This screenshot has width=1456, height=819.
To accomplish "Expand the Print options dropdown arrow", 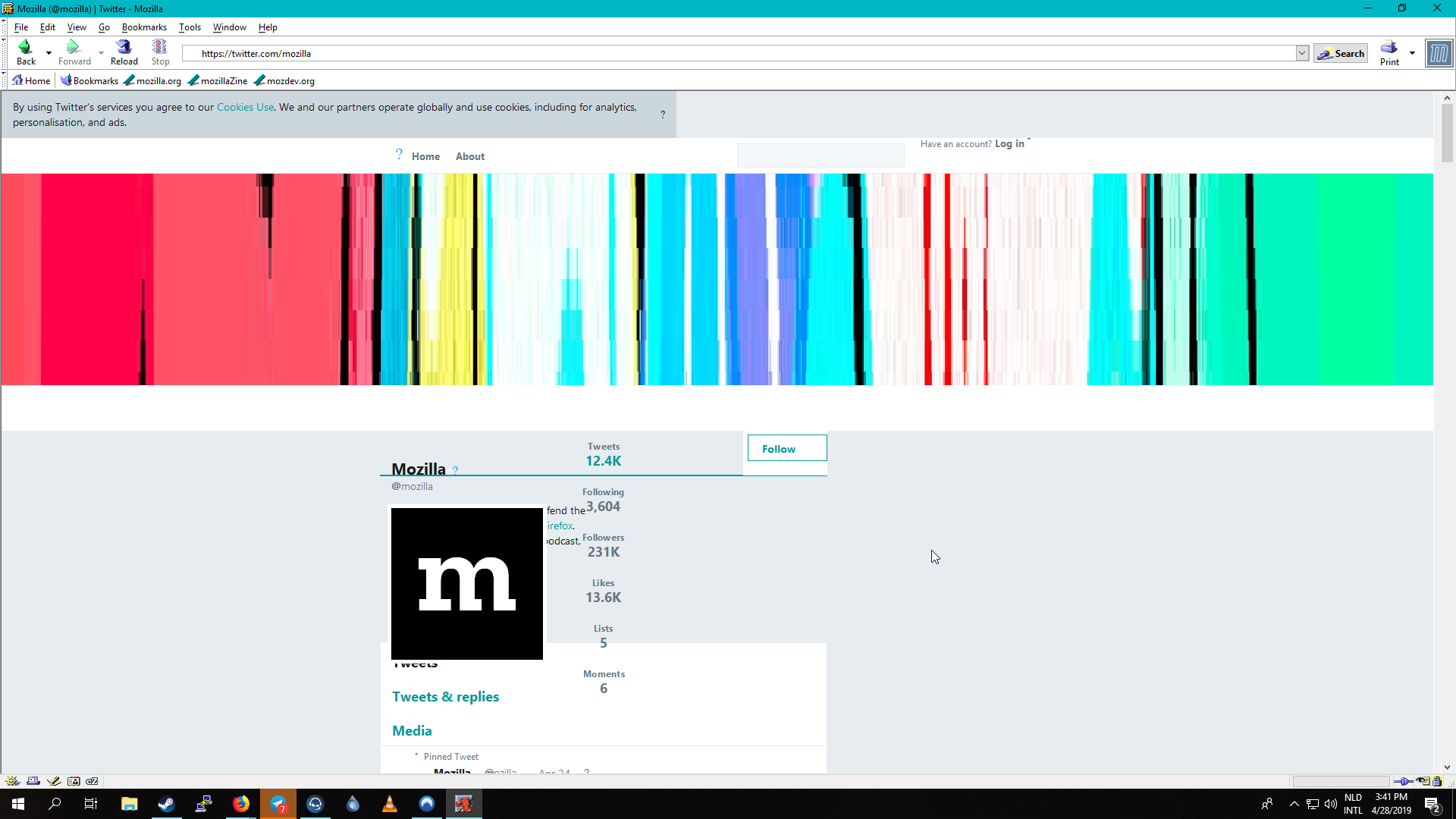I will tap(1412, 53).
